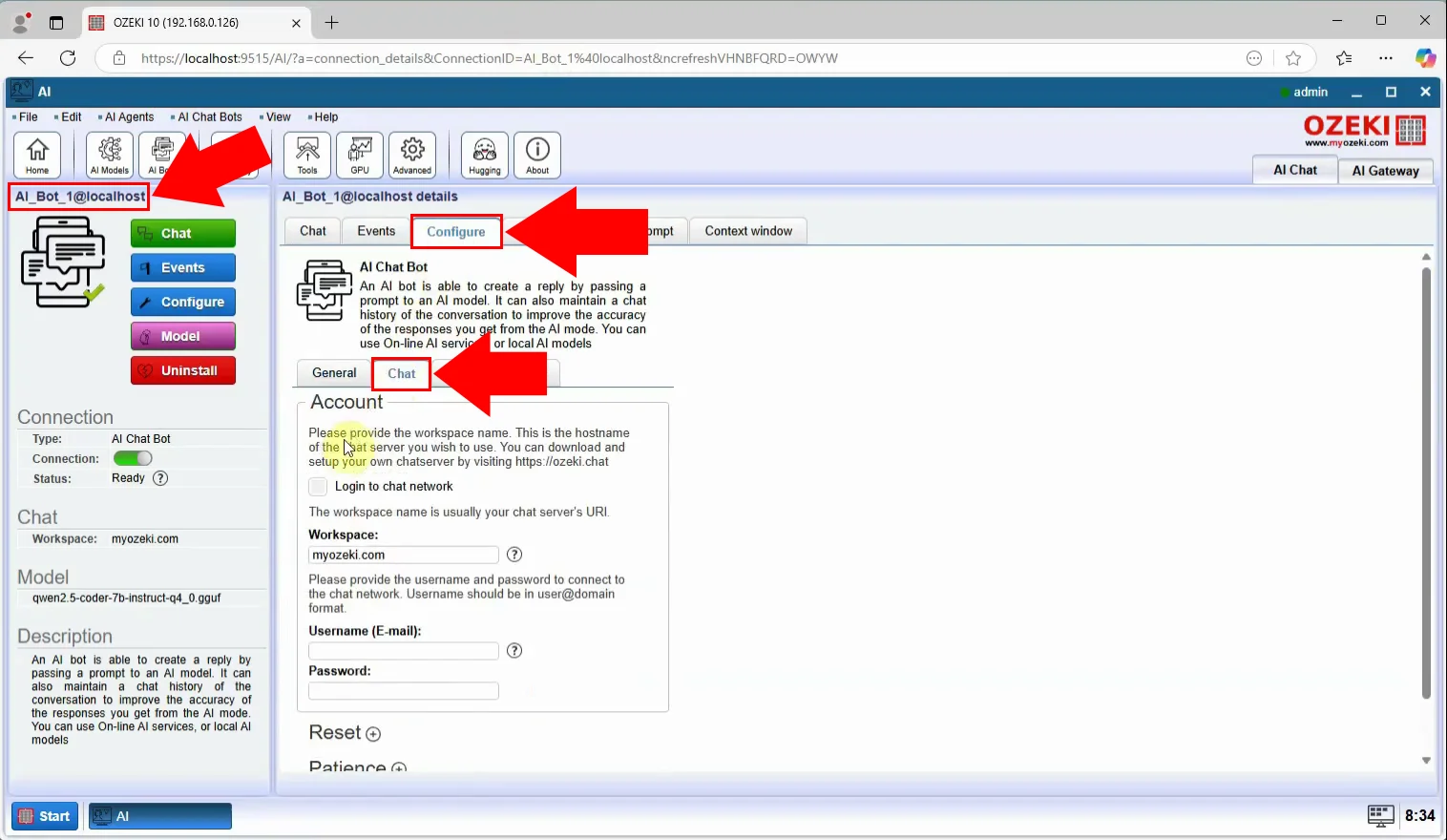Open browser settings and more menu

pyautogui.click(x=1386, y=58)
